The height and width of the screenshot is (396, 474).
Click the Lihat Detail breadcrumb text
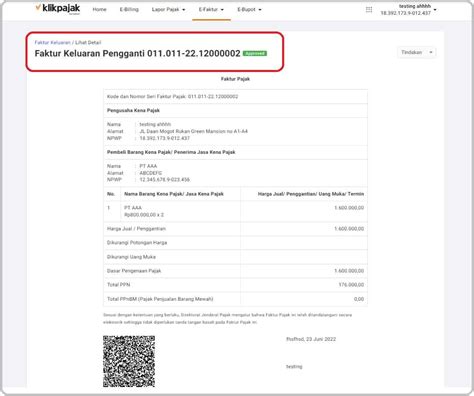tap(88, 42)
